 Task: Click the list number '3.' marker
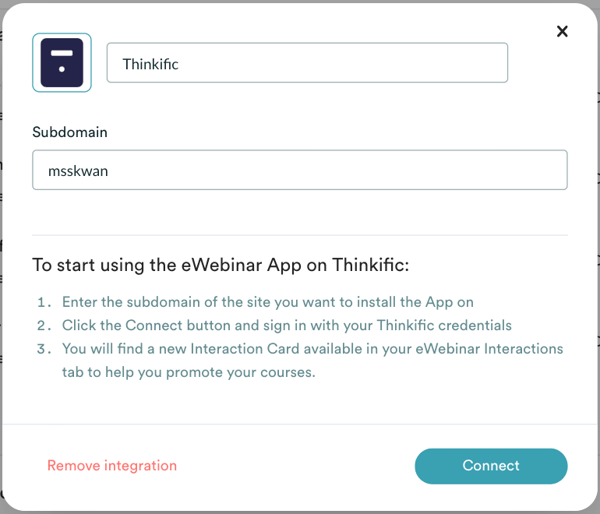click(x=44, y=348)
